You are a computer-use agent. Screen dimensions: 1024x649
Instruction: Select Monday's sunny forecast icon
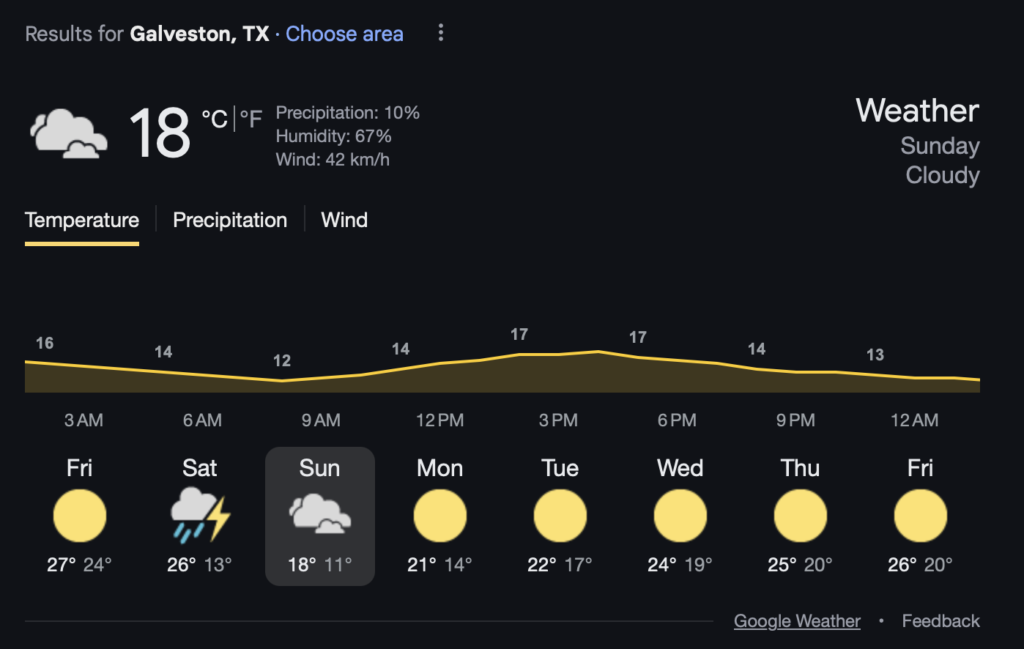coord(440,516)
